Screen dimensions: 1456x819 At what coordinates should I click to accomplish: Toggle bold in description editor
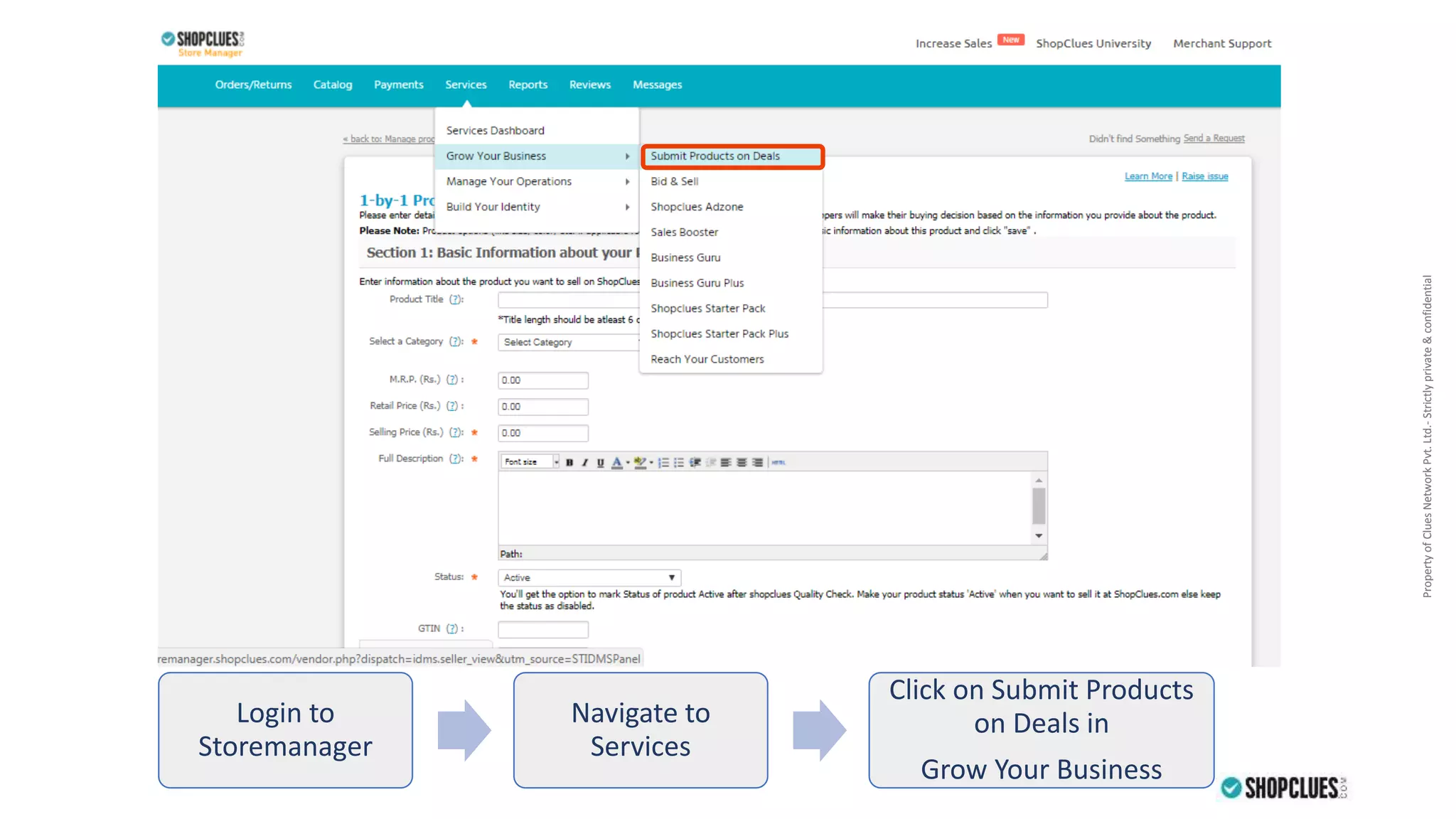coord(569,462)
